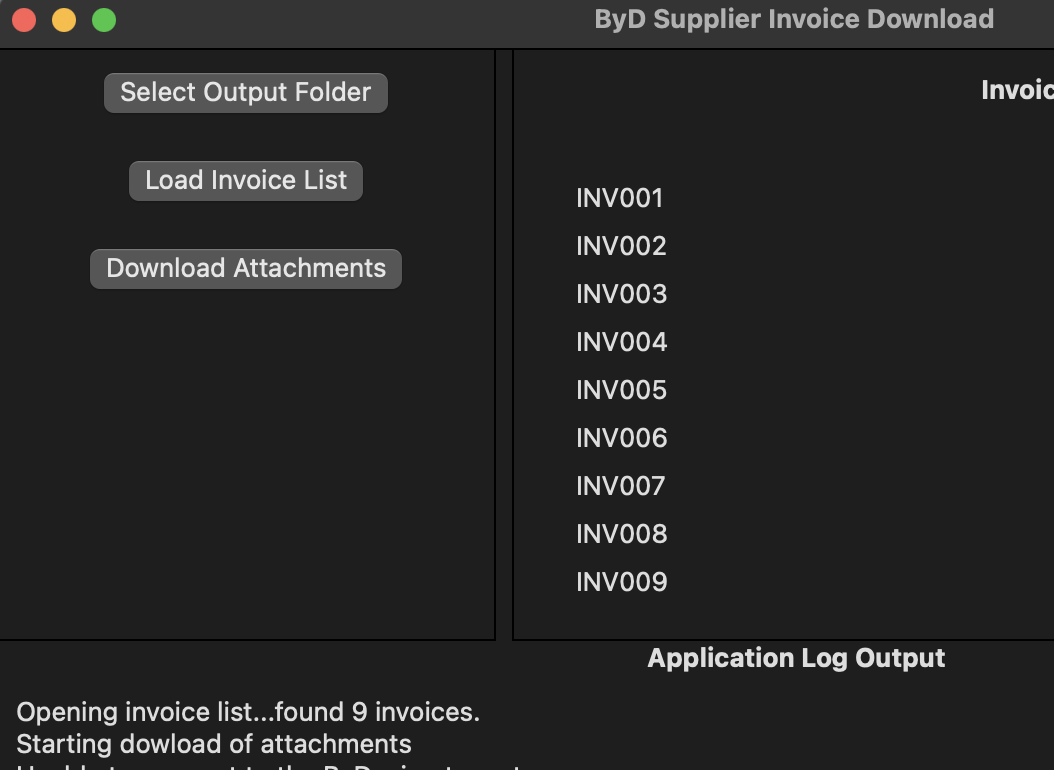The width and height of the screenshot is (1054, 770).
Task: Click the Load Invoice List button
Action: 245,180
